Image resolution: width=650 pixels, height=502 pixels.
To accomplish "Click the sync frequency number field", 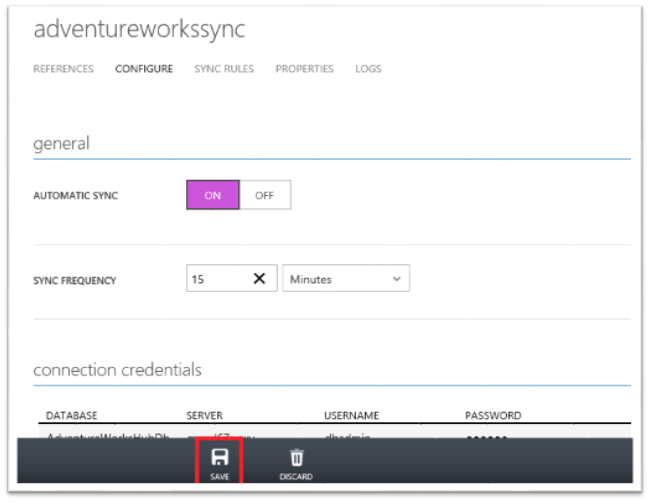I will point(232,279).
